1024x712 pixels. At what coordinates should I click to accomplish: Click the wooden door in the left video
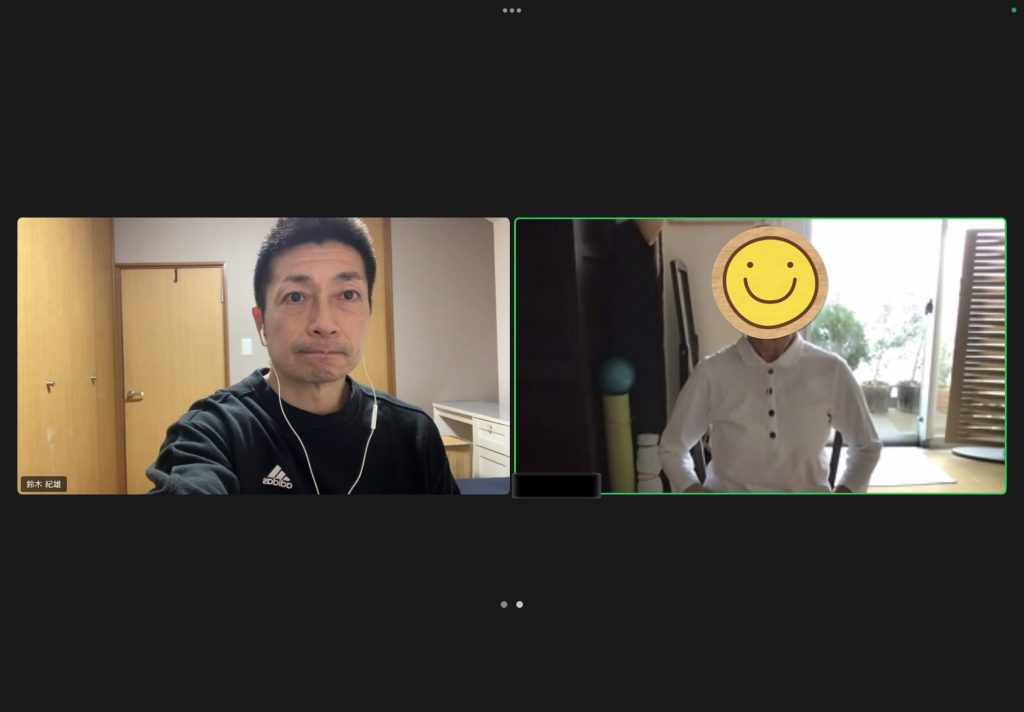(x=170, y=370)
